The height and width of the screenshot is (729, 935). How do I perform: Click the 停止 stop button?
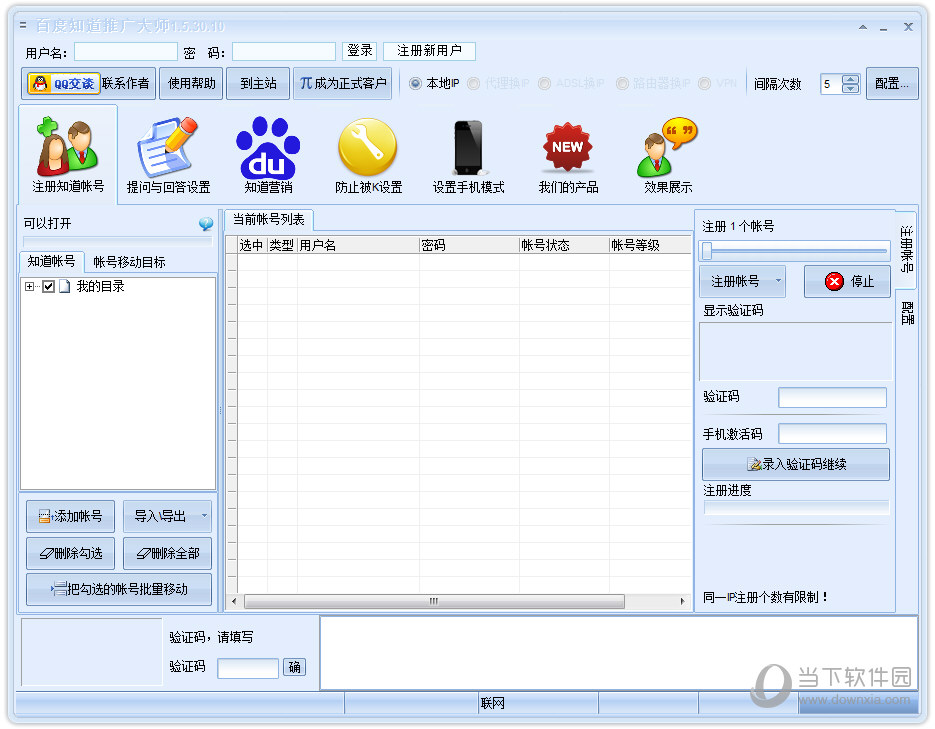pyautogui.click(x=847, y=281)
